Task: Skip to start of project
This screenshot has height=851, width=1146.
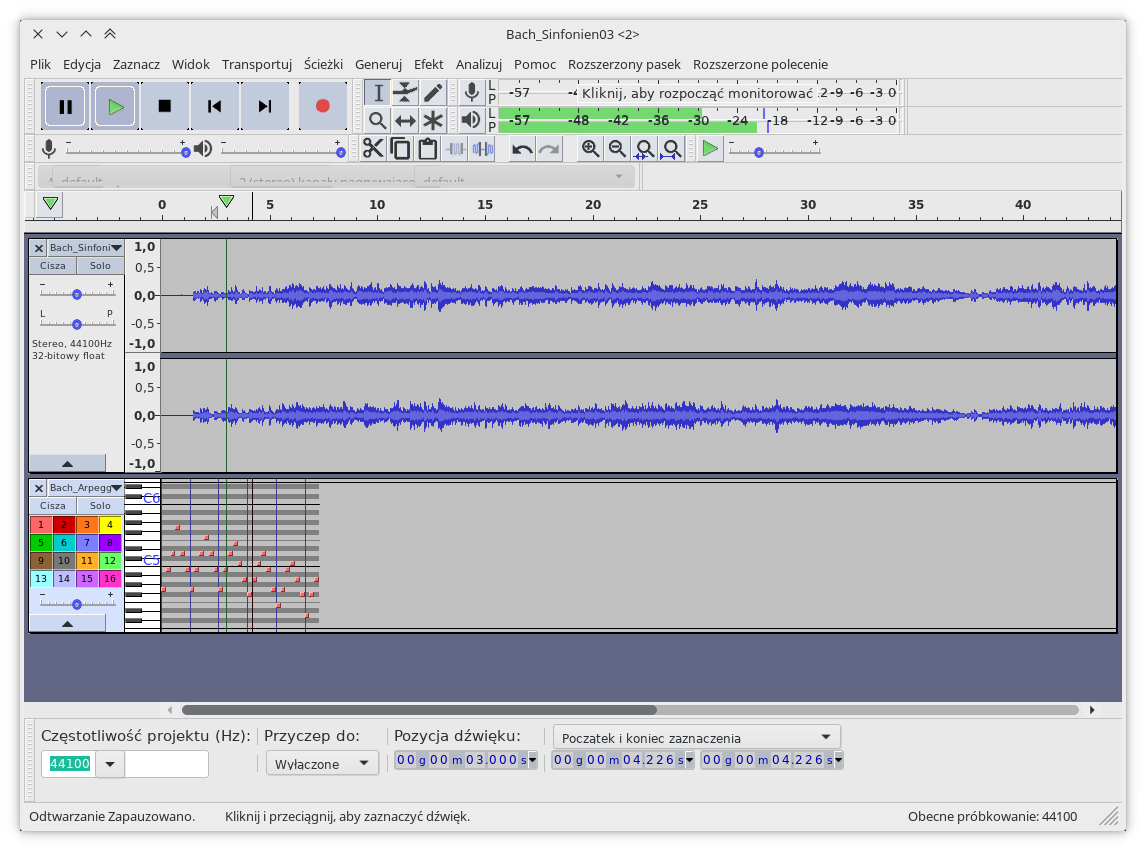Action: 215,107
